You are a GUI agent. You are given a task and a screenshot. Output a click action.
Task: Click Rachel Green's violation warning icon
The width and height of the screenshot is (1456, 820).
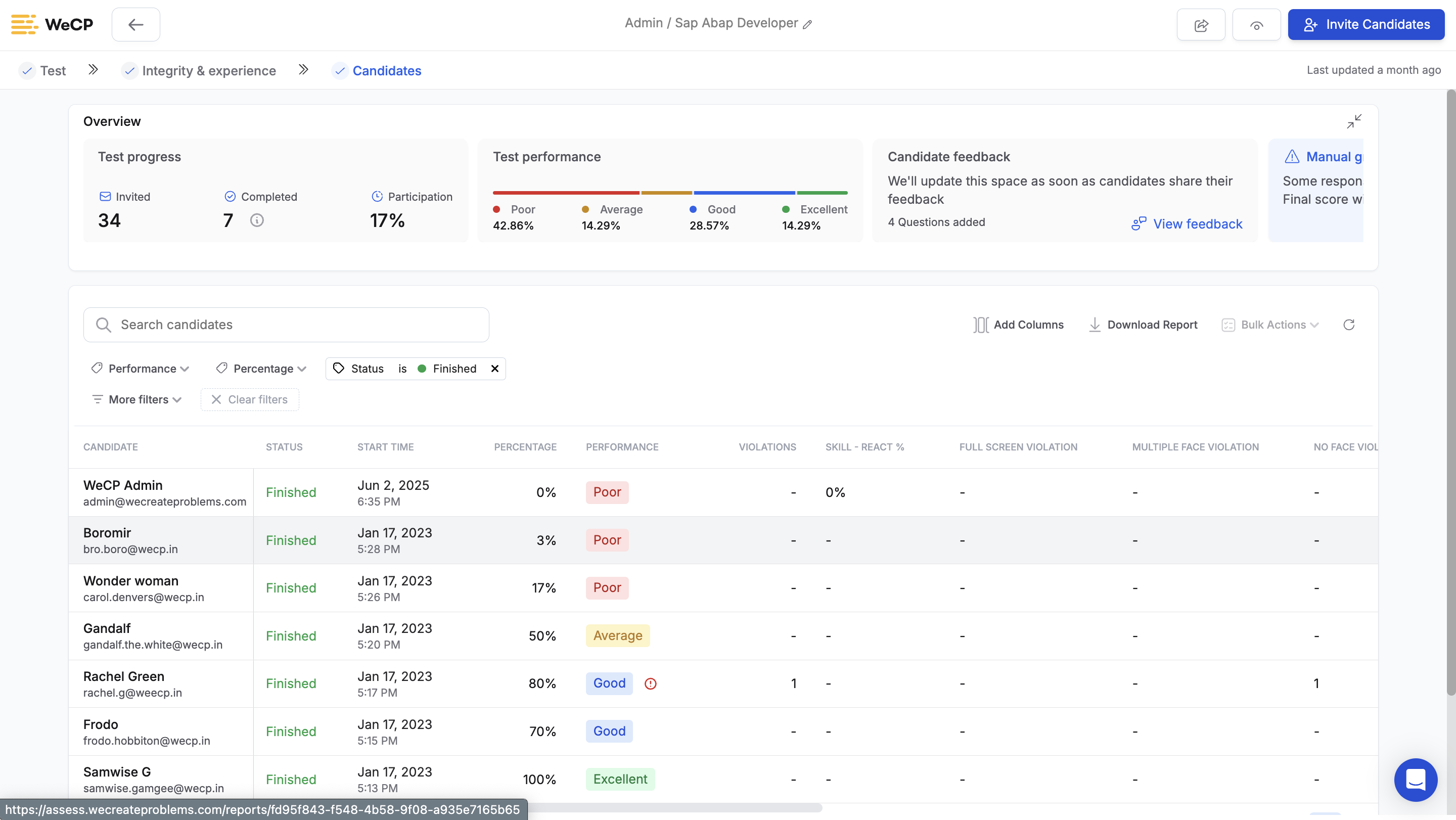pos(650,684)
